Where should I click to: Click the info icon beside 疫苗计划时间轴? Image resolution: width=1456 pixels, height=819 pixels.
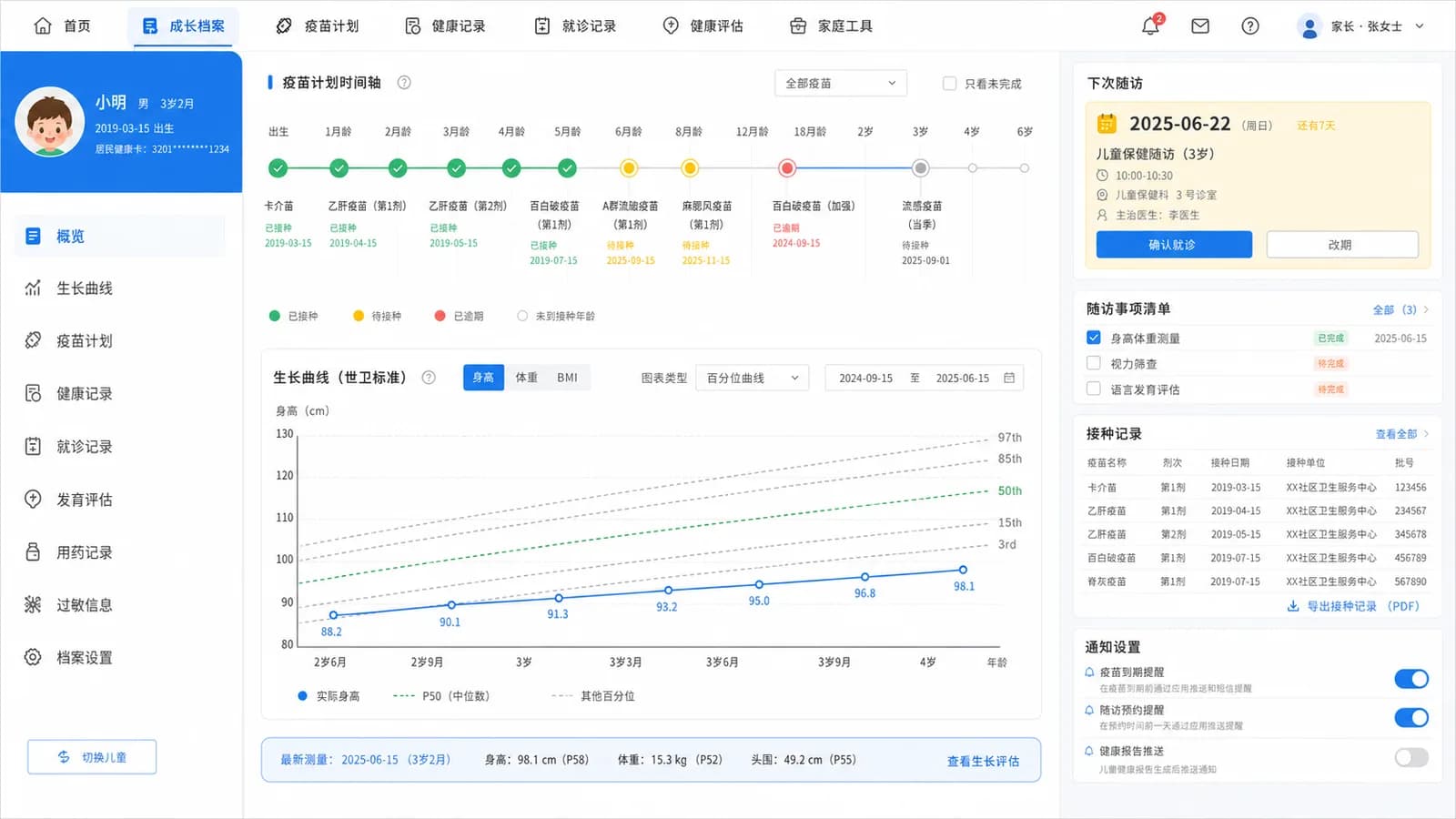404,82
